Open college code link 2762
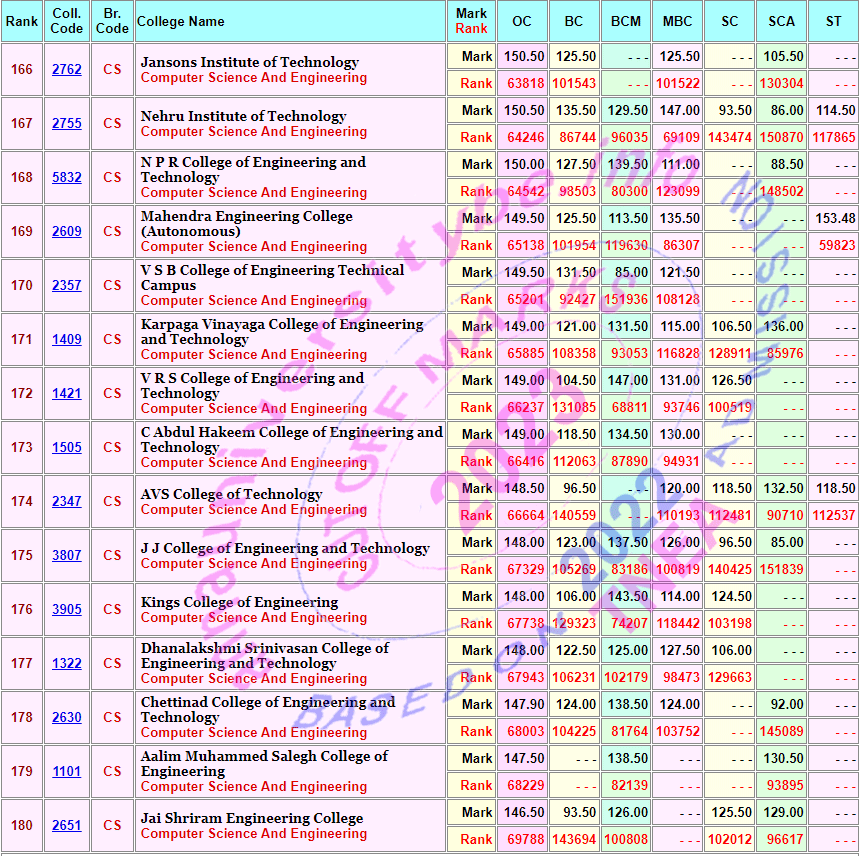The image size is (860, 856). coord(67,69)
